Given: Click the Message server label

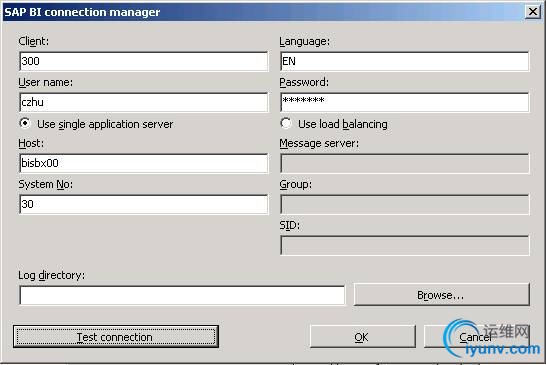Looking at the screenshot, I should point(319,143).
